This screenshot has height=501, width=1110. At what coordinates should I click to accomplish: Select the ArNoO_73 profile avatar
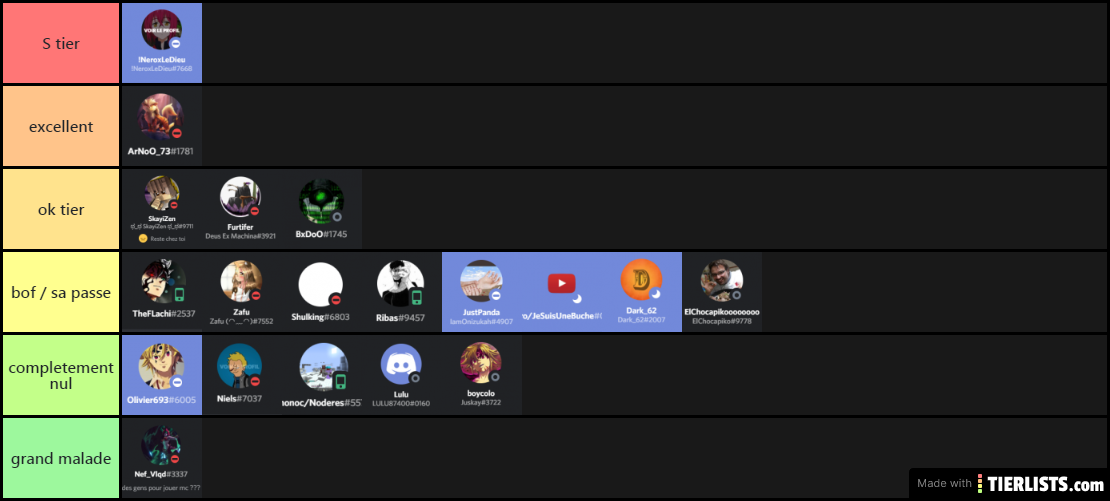(x=161, y=117)
